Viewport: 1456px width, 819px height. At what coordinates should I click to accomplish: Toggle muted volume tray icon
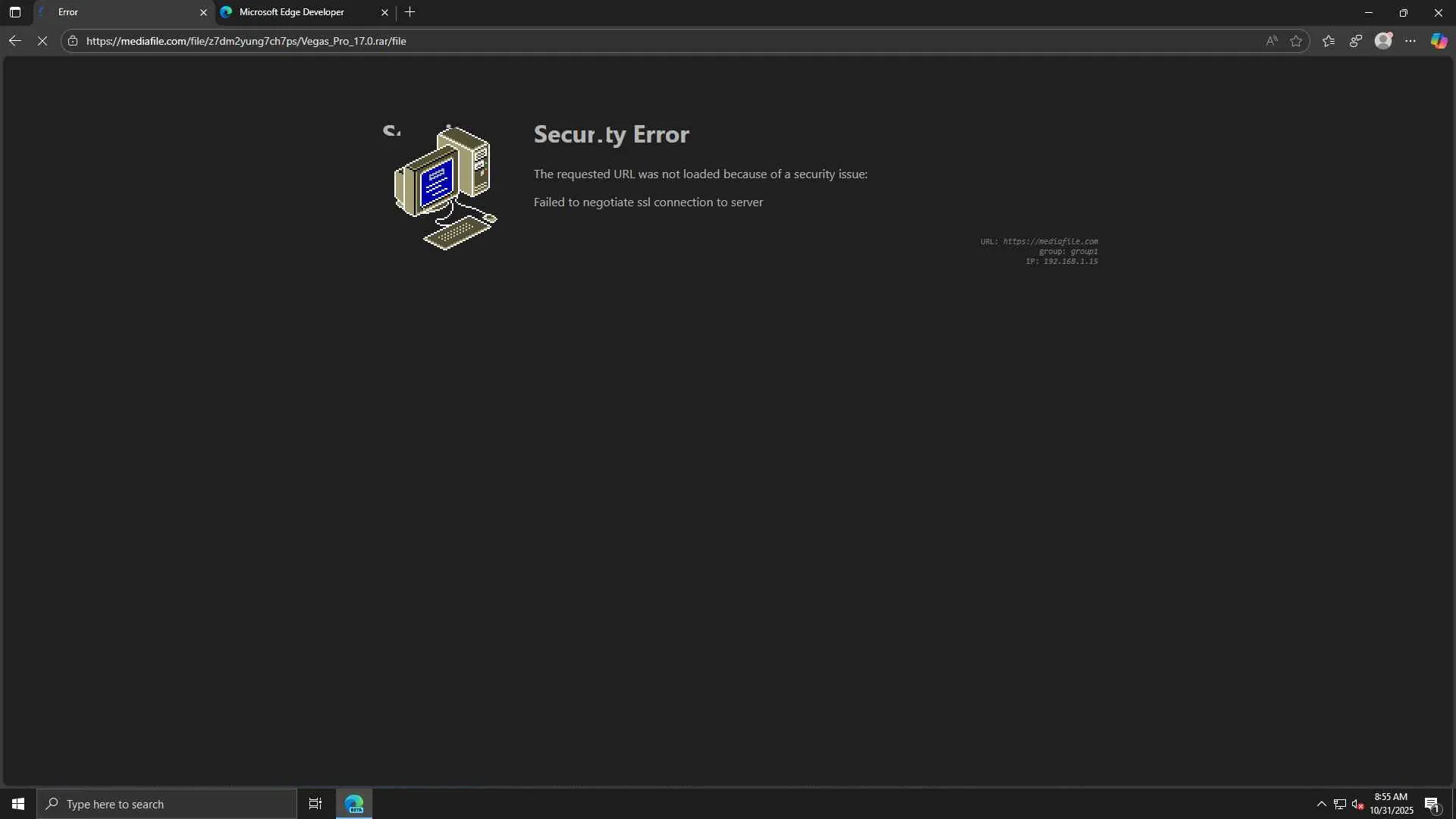click(1357, 804)
